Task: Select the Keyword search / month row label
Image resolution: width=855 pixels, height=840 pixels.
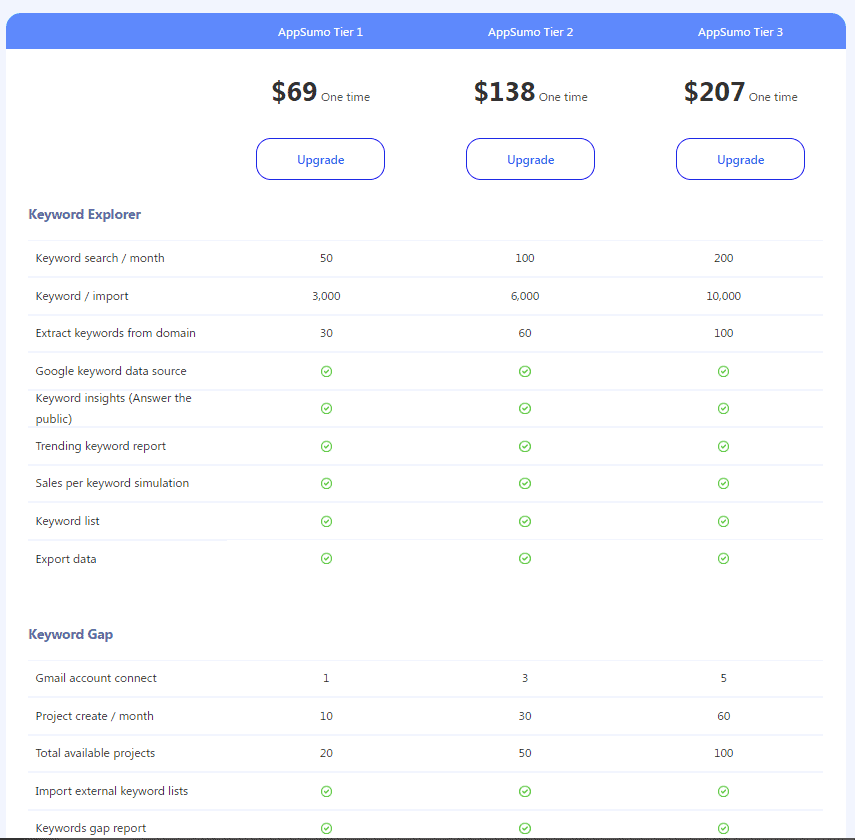Action: point(101,257)
